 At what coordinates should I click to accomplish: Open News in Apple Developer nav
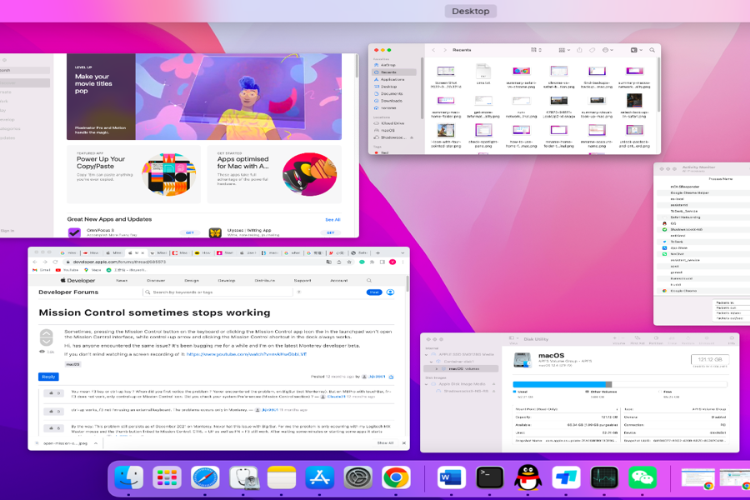[x=121, y=280]
